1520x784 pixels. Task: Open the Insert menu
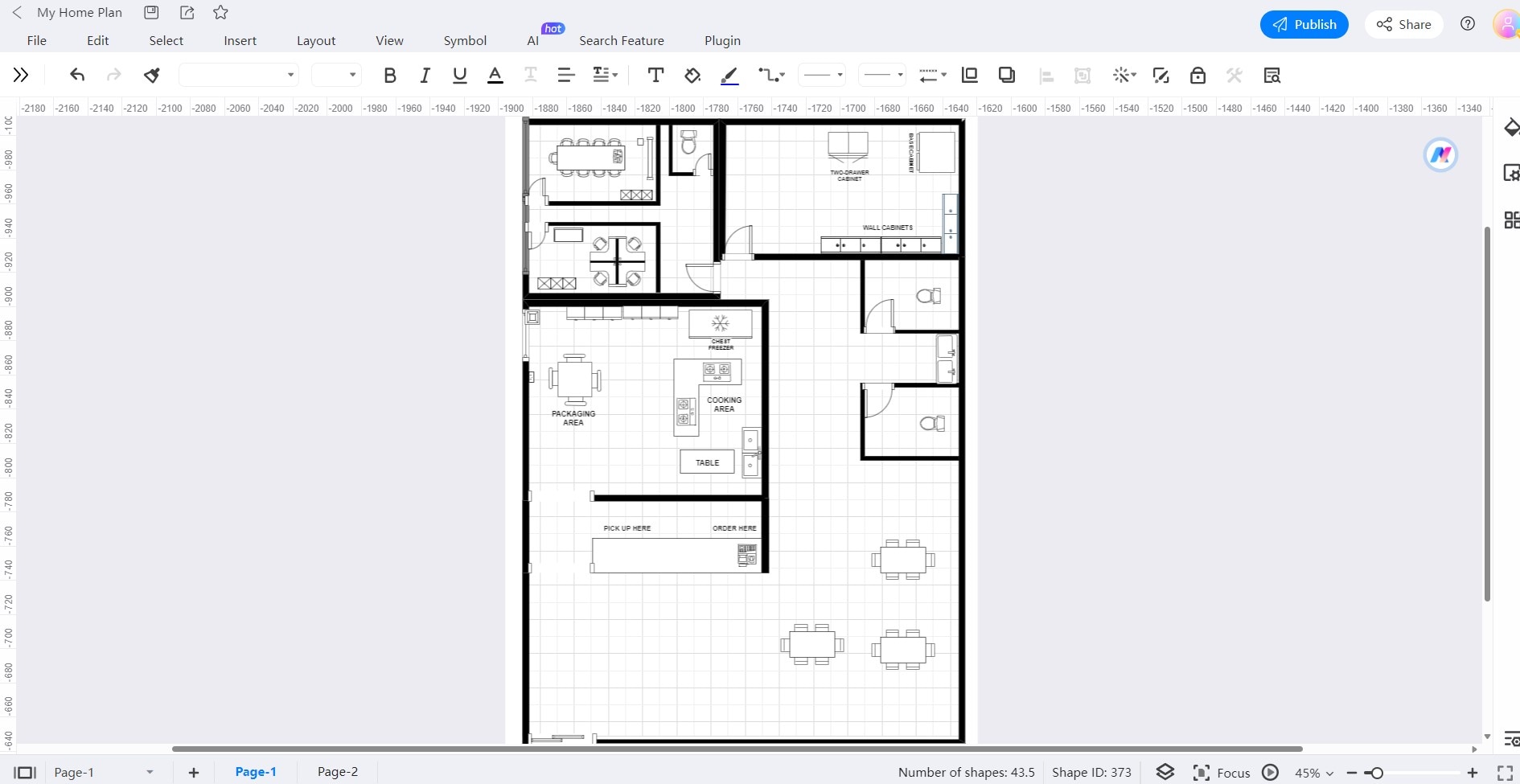[x=240, y=40]
